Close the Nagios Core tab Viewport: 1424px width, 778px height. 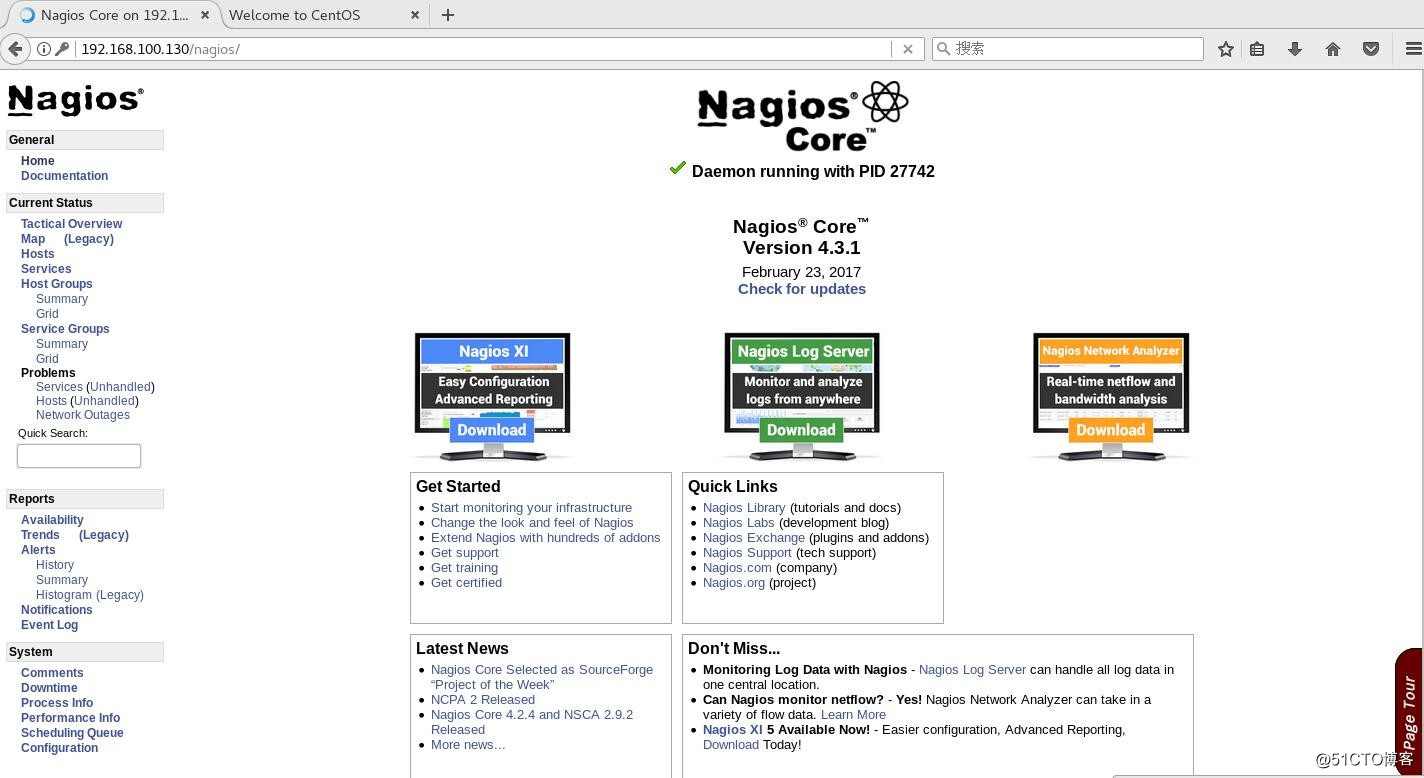[206, 15]
